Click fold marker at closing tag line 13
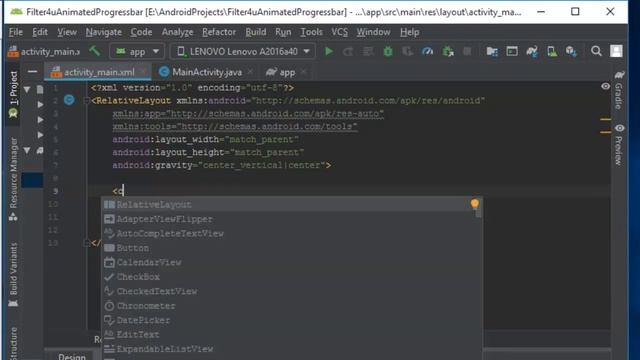 (86, 243)
